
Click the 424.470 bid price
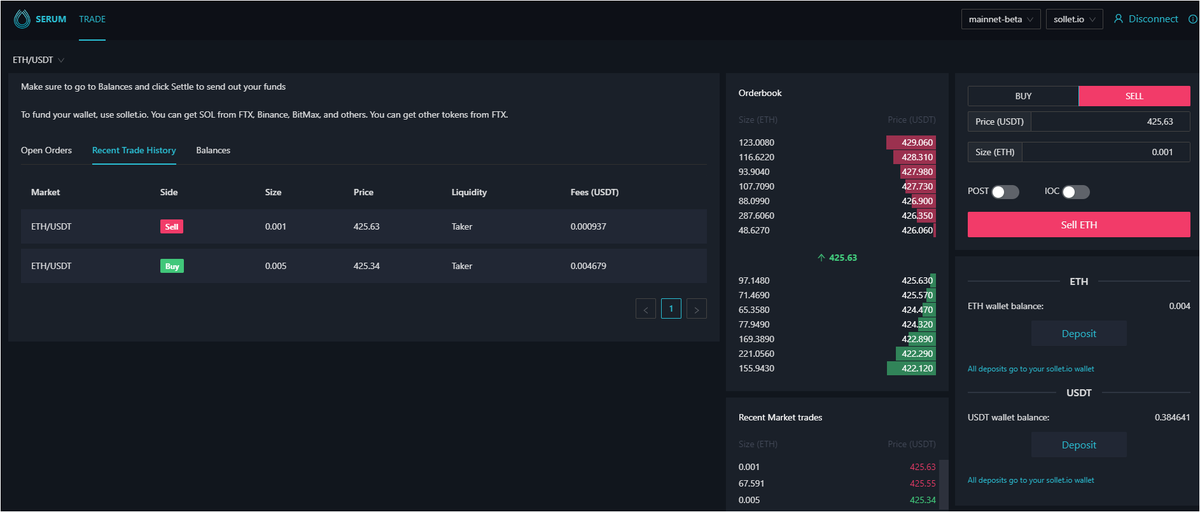tap(917, 310)
